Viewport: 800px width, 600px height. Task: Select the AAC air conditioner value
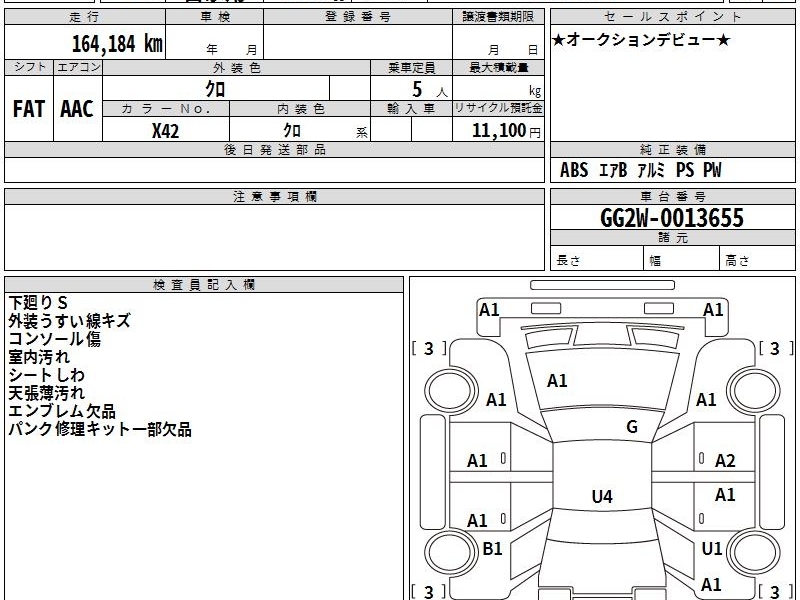click(x=77, y=109)
